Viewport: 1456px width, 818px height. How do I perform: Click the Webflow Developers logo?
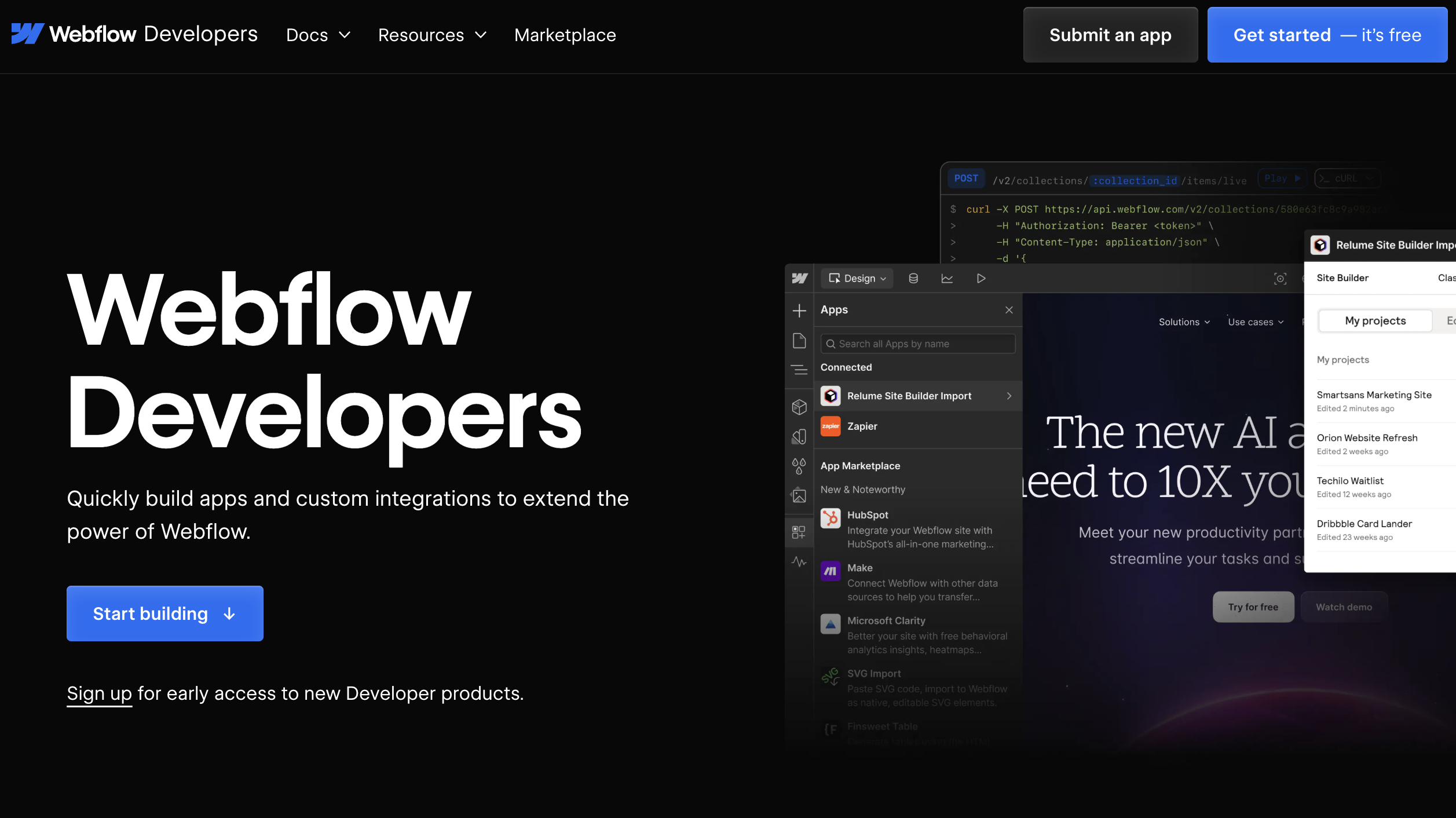coord(134,34)
